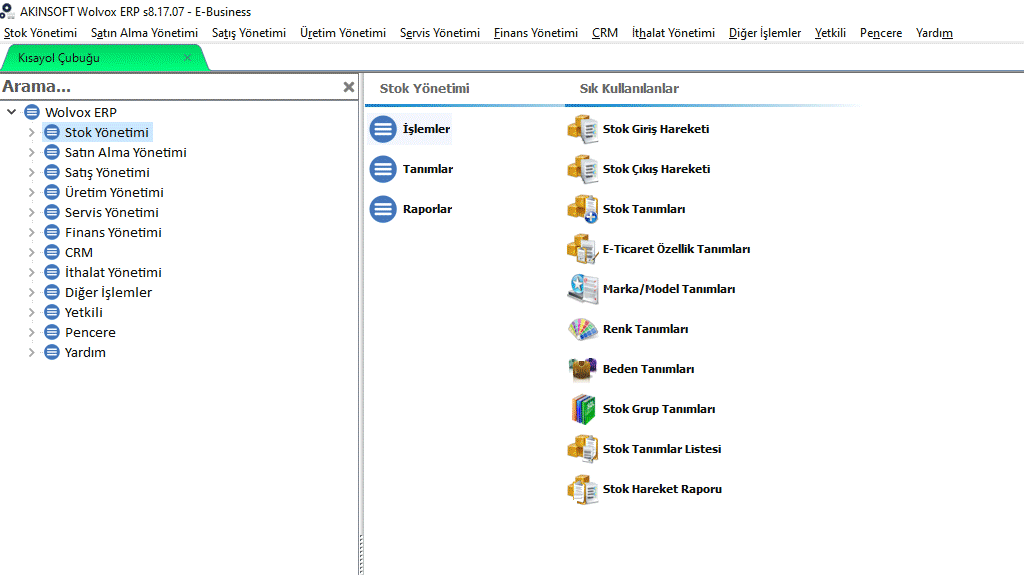Click Marka/Model Tanımları icon
The image size is (1024, 575).
click(583, 289)
